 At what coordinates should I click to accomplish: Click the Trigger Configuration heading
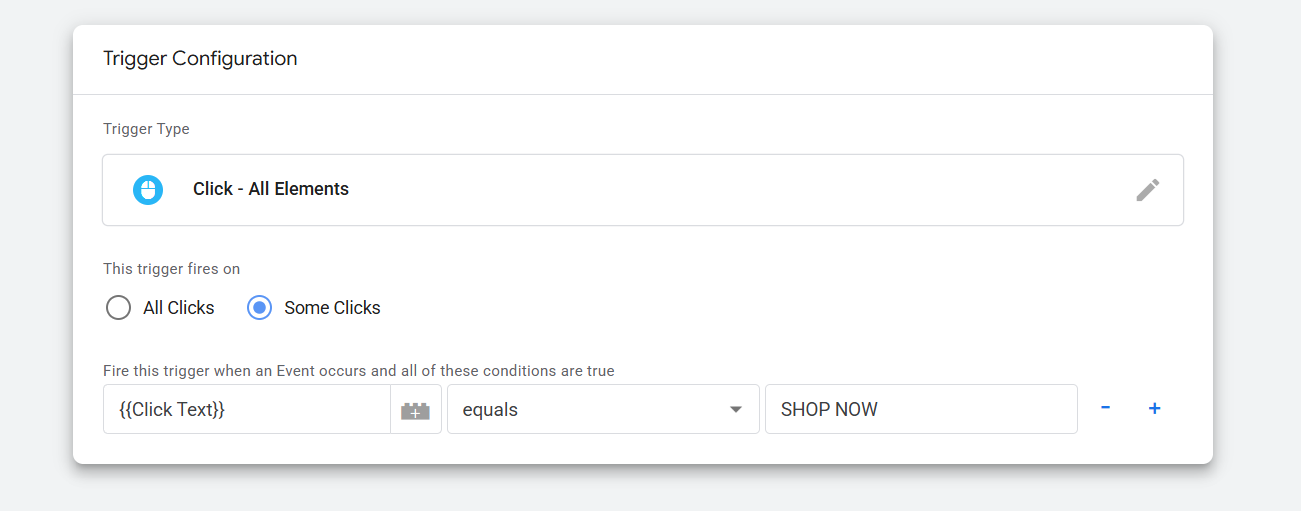(200, 59)
